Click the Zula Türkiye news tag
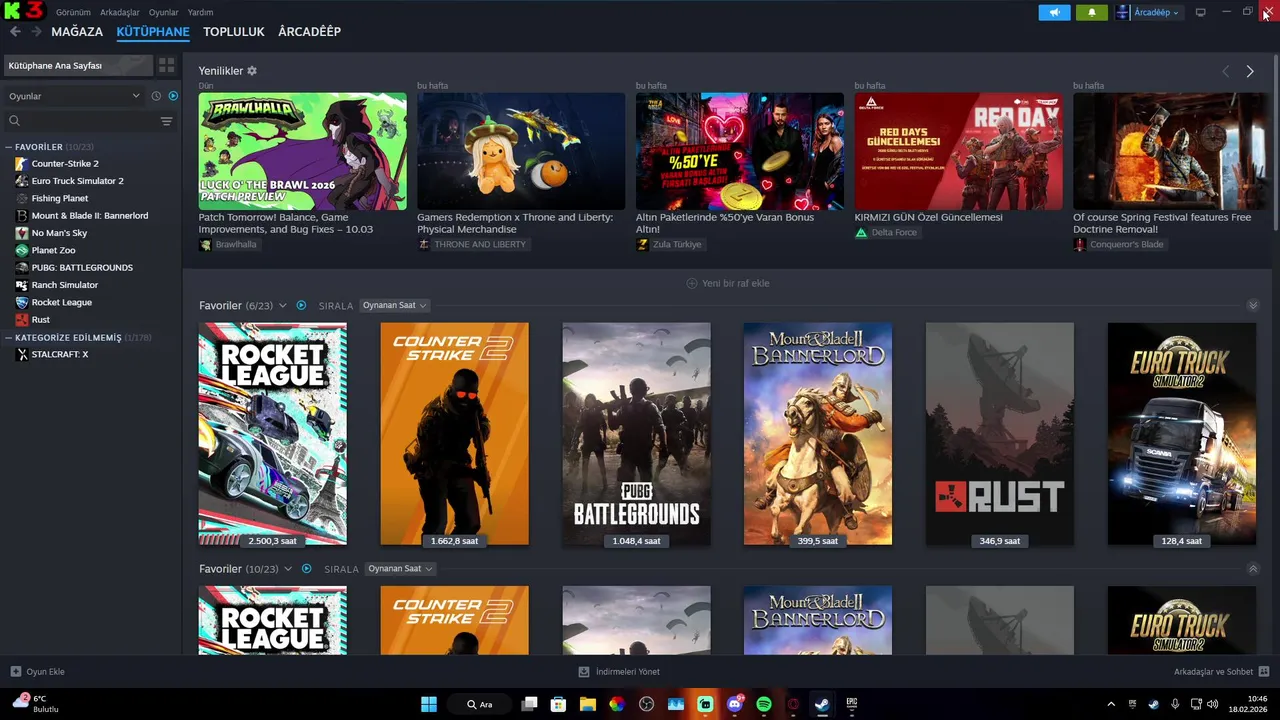Image resolution: width=1280 pixels, height=720 pixels. [x=670, y=245]
